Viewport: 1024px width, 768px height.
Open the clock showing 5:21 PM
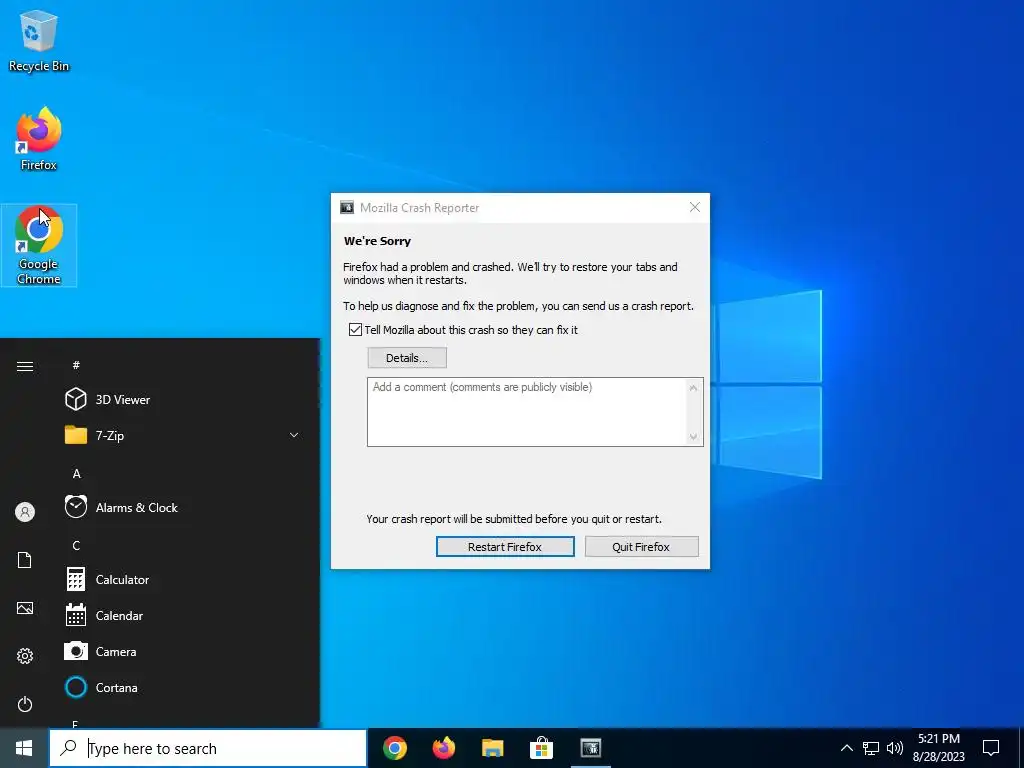pyautogui.click(x=938, y=748)
